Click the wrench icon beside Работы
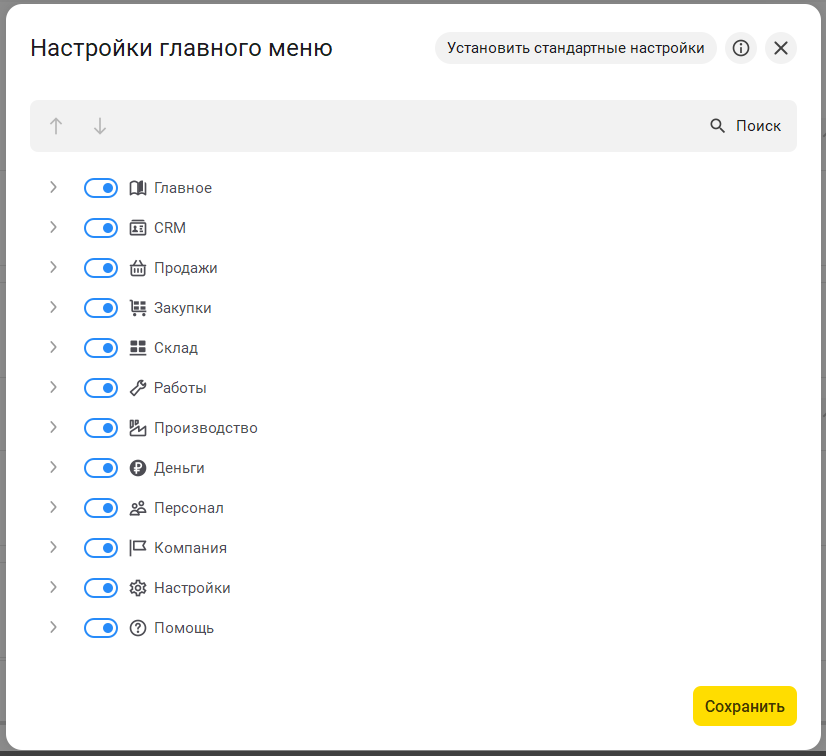826x756 pixels. tap(138, 388)
